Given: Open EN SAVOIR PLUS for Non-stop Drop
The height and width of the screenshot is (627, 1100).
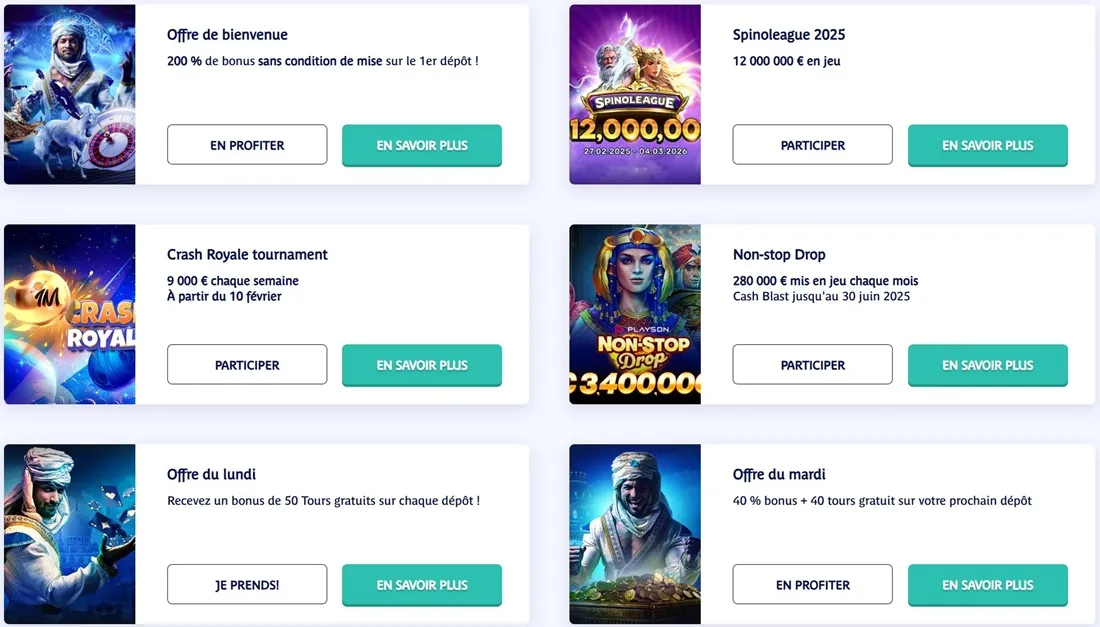Looking at the screenshot, I should pos(987,365).
